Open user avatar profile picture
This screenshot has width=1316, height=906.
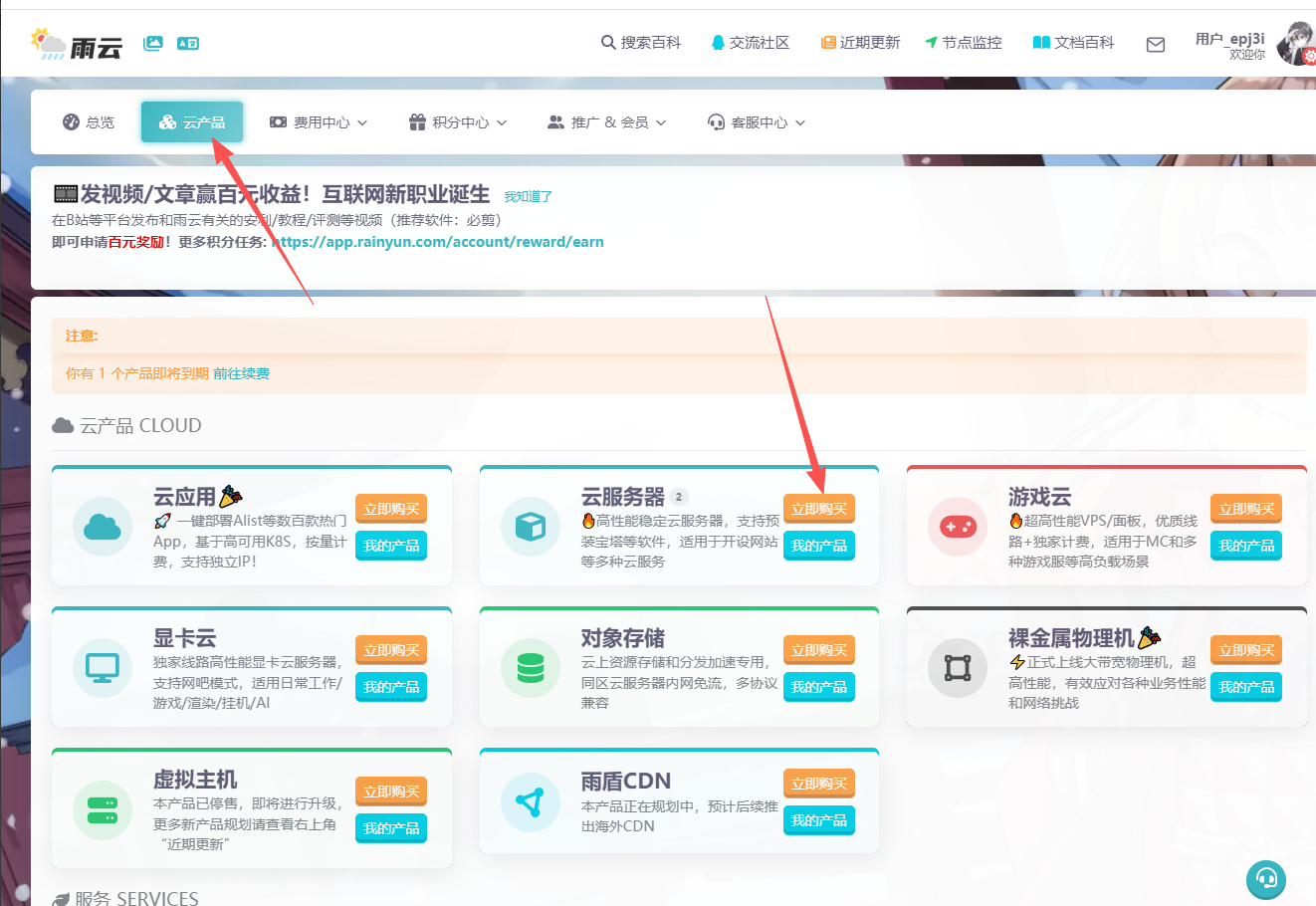(x=1296, y=43)
